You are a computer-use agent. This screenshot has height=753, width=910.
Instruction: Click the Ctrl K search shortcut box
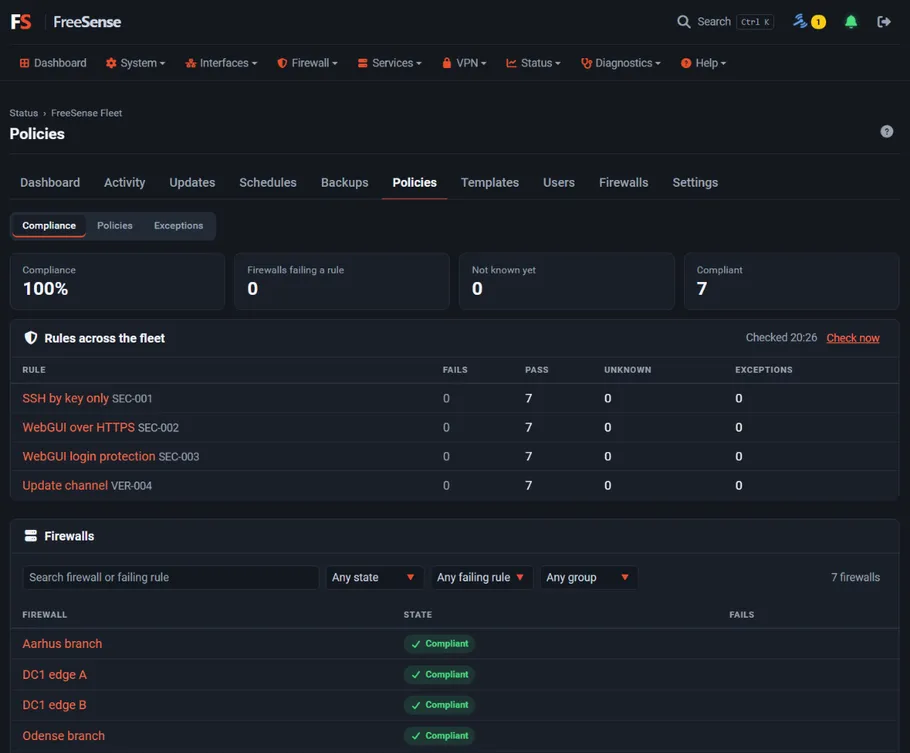click(754, 22)
